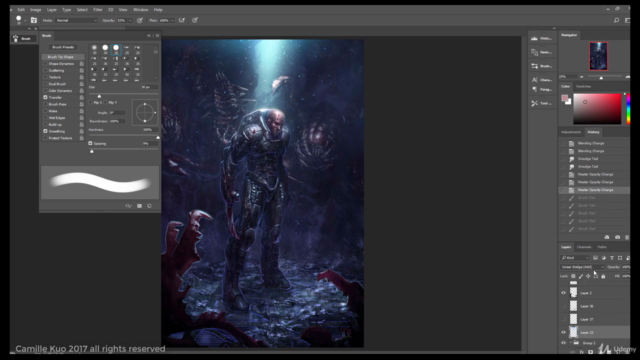Open the Flow dropdown arrow in options bar

pyautogui.click(x=172, y=20)
